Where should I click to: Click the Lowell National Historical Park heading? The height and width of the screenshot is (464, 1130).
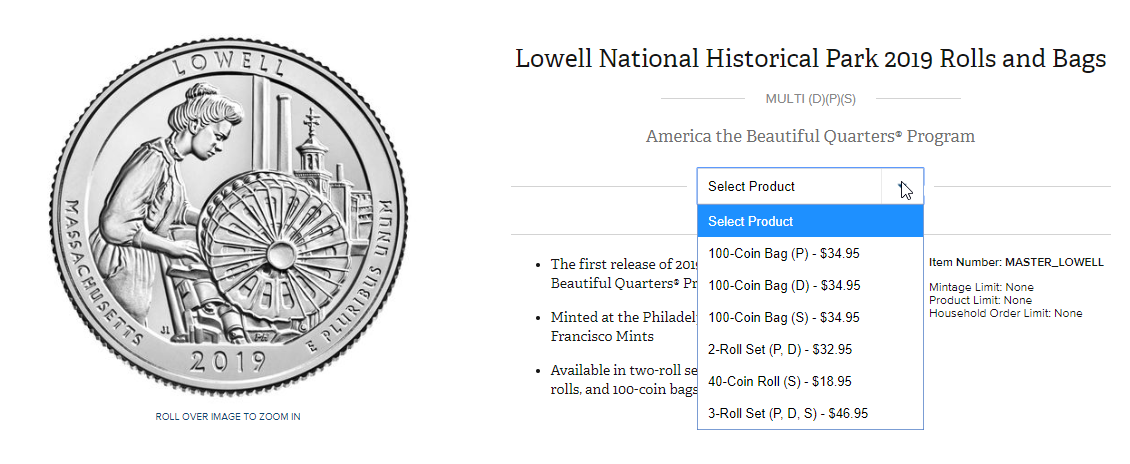(x=810, y=59)
